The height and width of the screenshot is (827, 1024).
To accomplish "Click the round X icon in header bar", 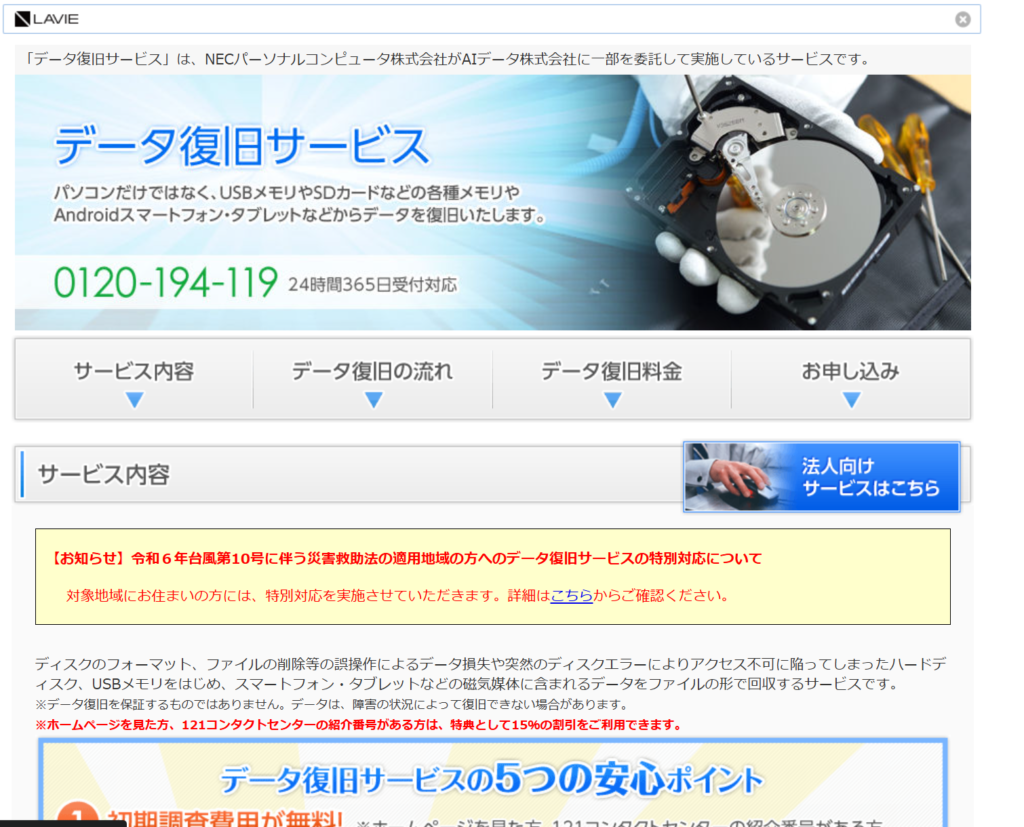I will point(962,19).
